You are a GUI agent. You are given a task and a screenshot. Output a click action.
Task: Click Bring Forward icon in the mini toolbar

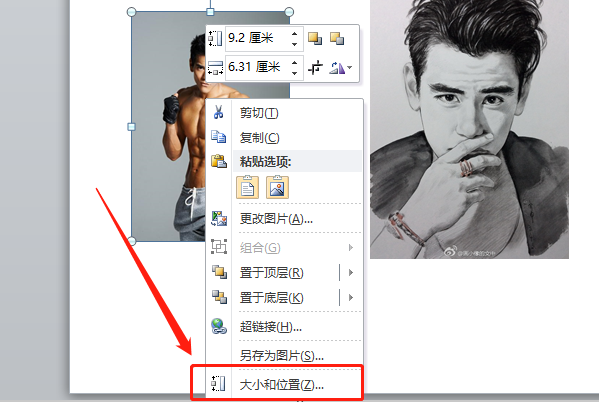point(315,38)
